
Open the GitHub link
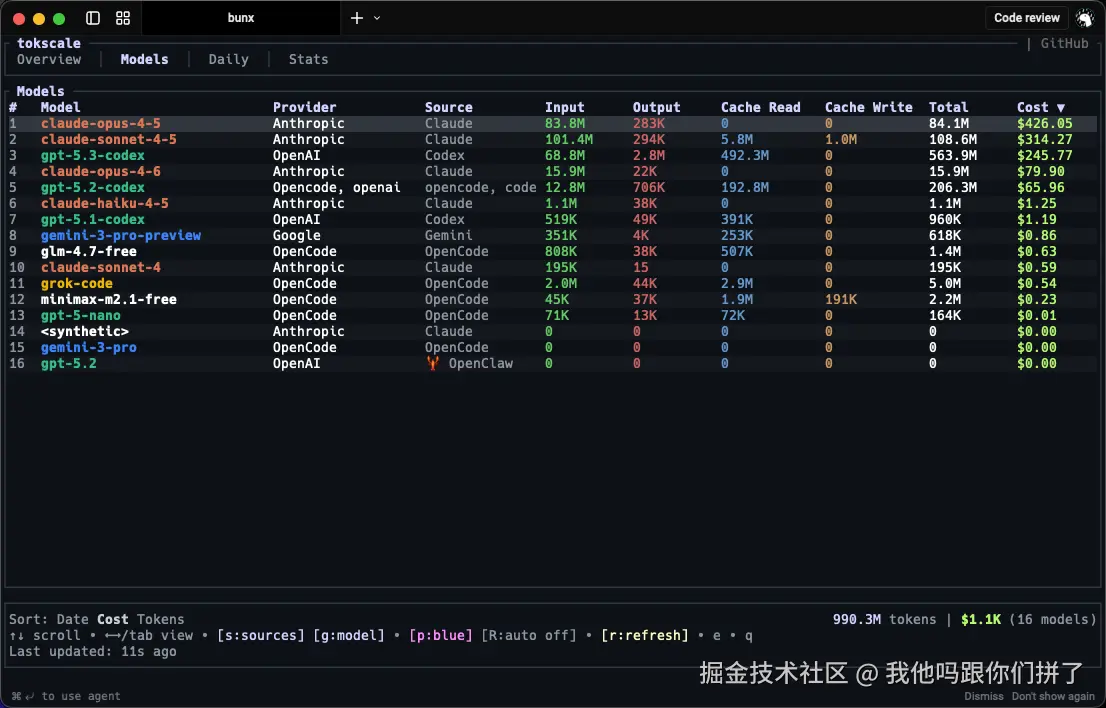pos(1064,43)
